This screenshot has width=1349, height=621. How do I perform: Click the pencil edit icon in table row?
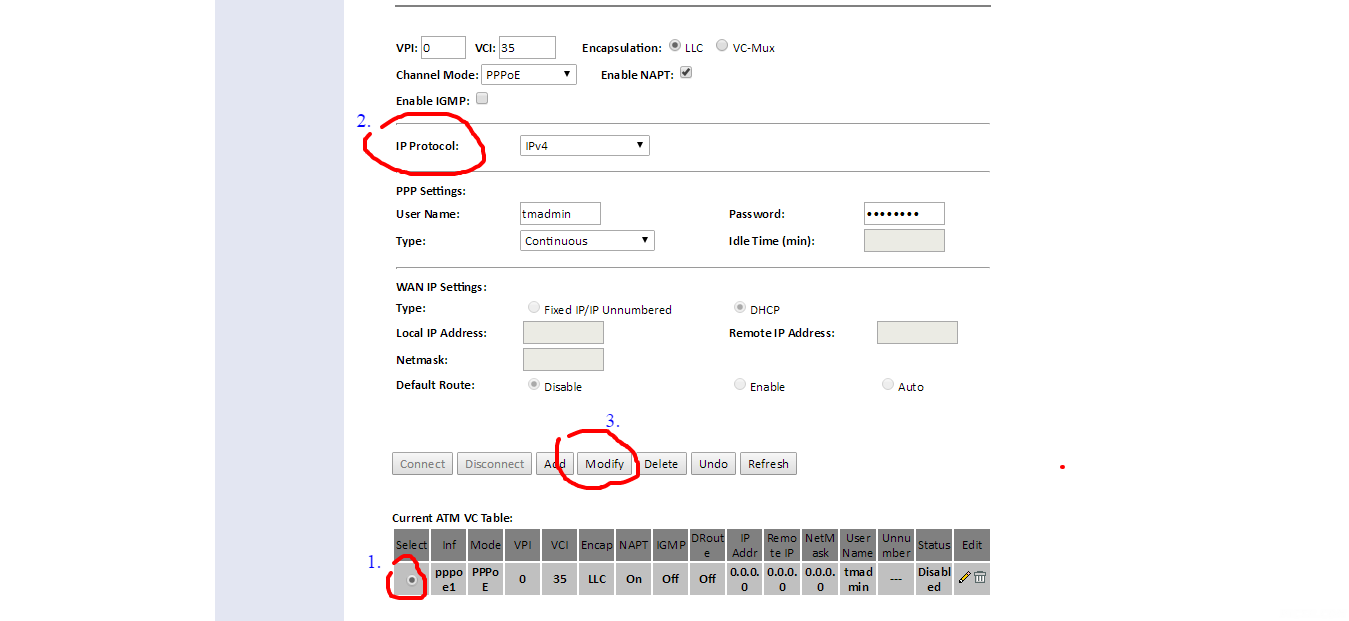click(964, 577)
